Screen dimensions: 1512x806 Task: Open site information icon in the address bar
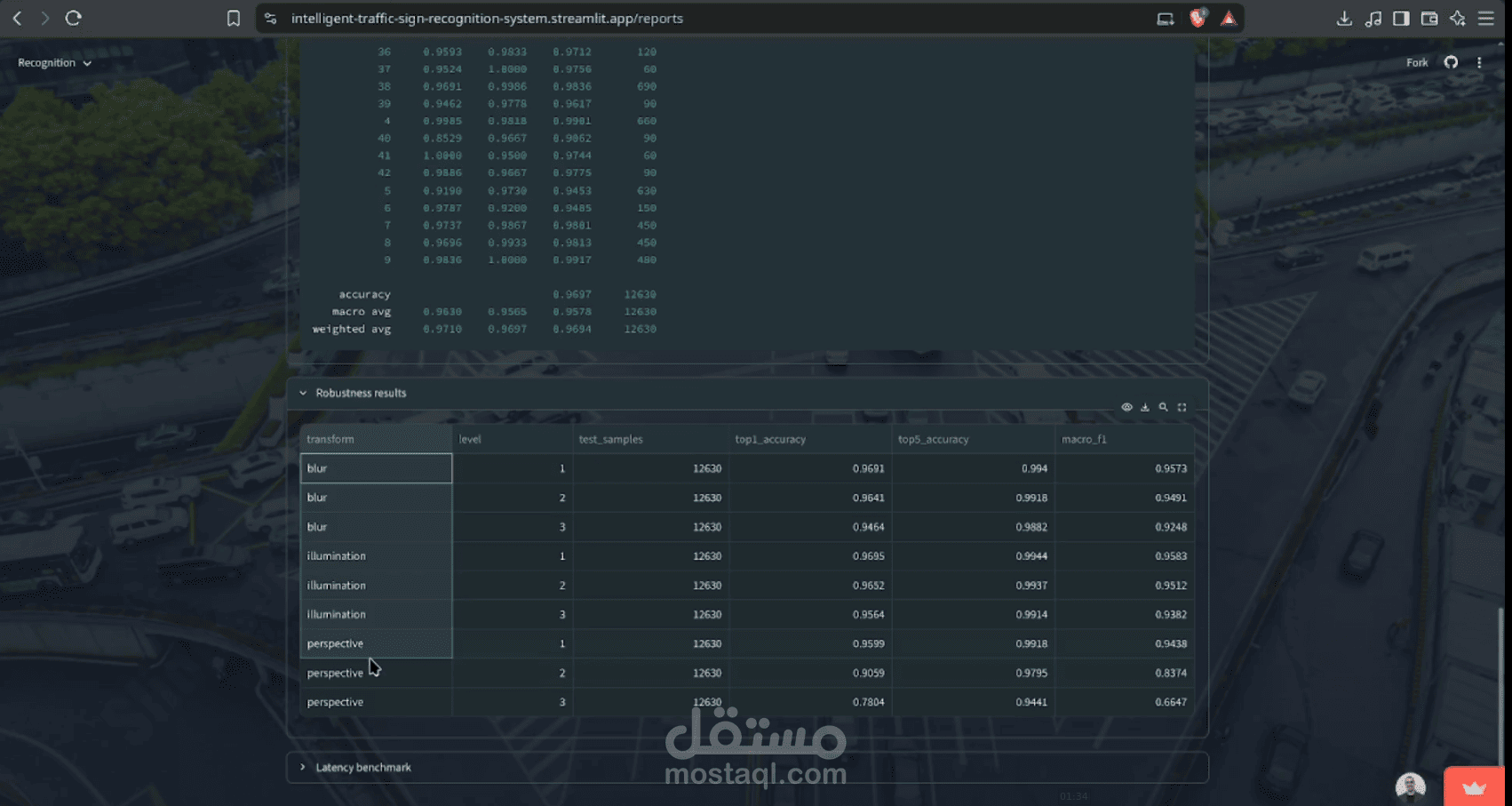(x=271, y=18)
